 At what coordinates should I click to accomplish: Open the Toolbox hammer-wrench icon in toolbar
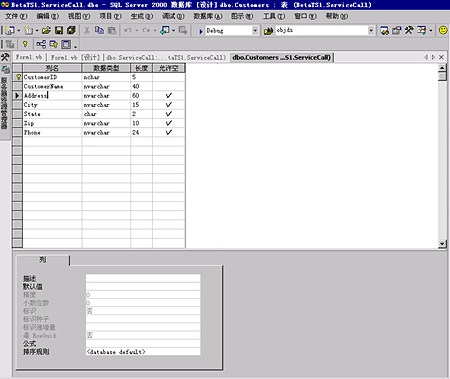click(x=409, y=31)
